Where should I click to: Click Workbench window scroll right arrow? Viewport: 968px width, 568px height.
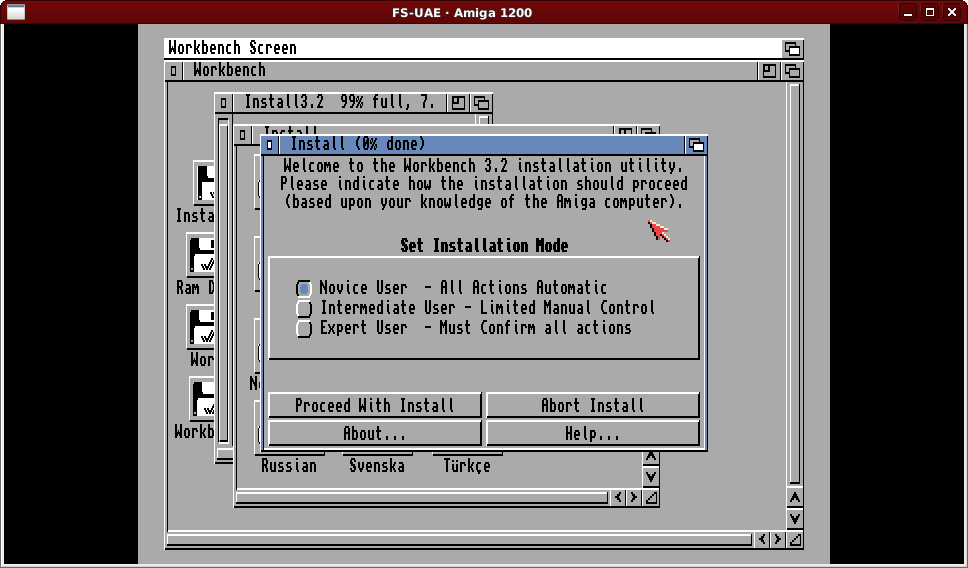tap(778, 540)
